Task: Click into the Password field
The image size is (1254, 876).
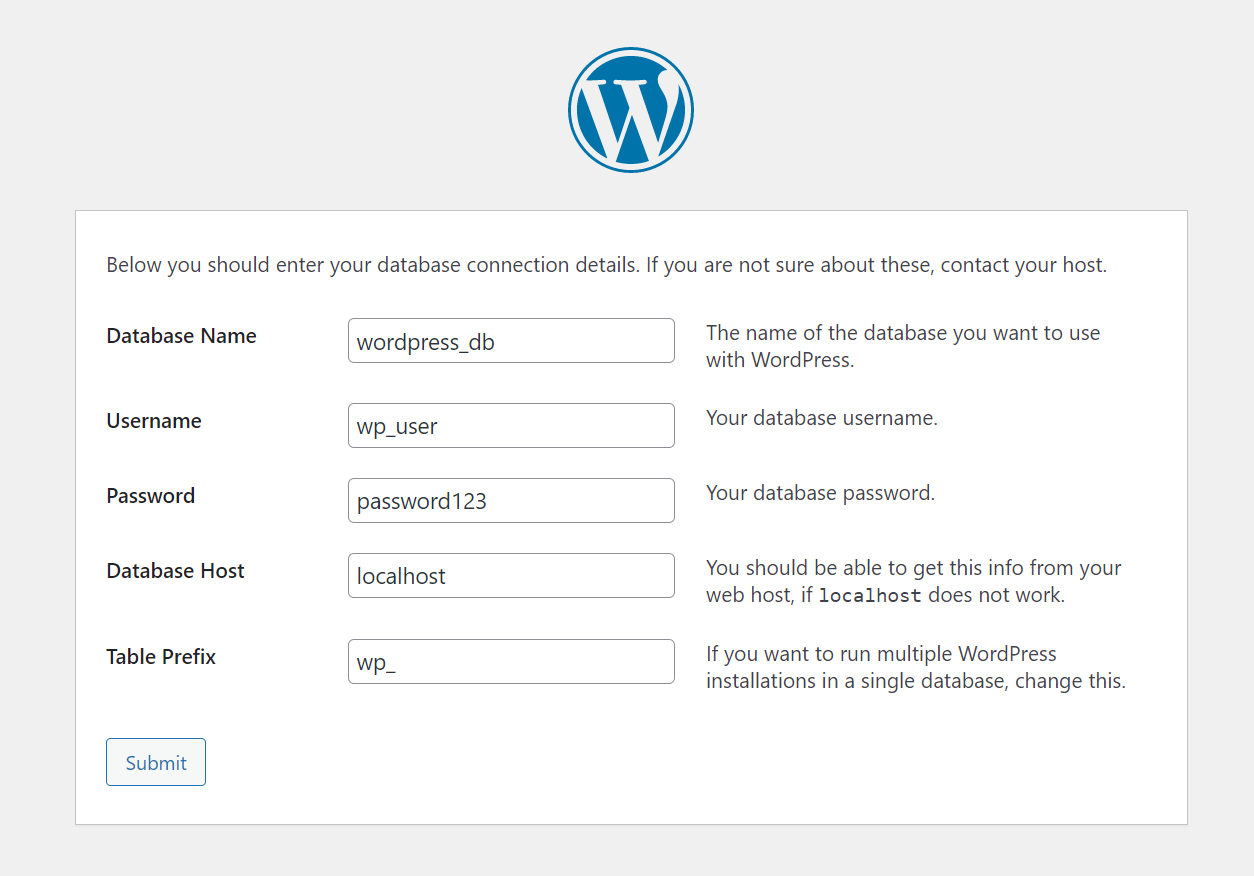Action: [511, 501]
